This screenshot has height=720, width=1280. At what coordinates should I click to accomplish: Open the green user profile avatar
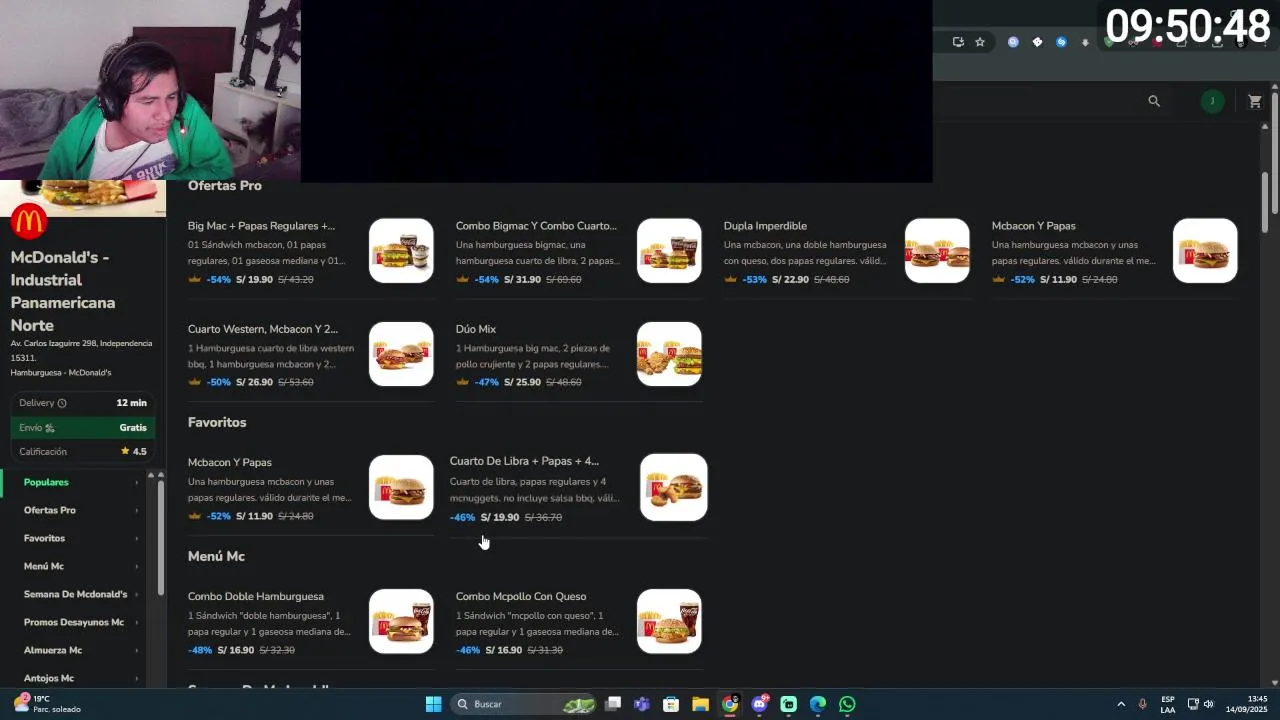[1212, 101]
